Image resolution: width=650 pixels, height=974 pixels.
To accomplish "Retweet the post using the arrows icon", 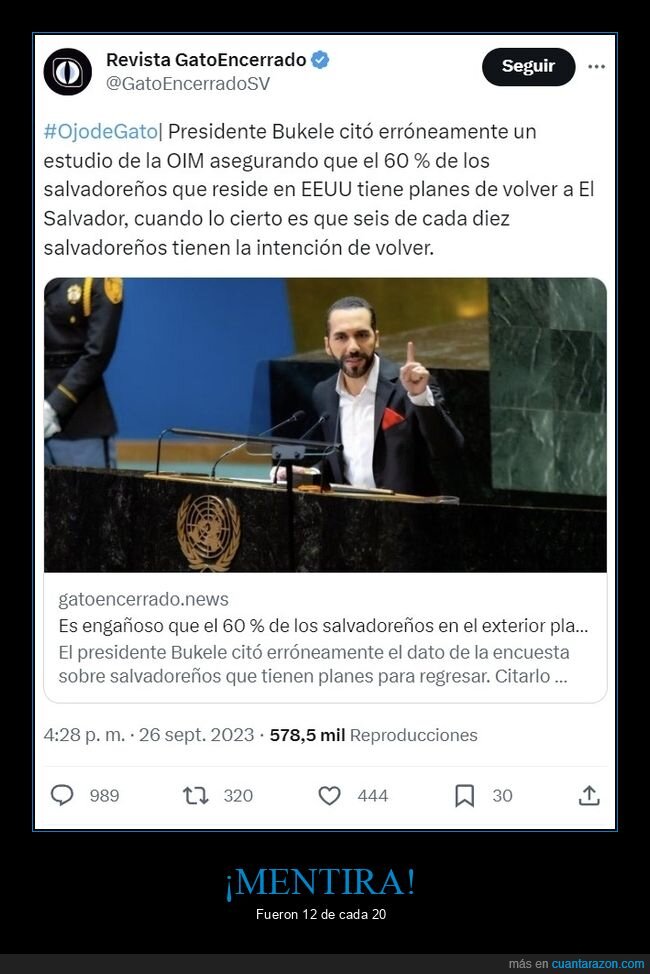I will (195, 795).
